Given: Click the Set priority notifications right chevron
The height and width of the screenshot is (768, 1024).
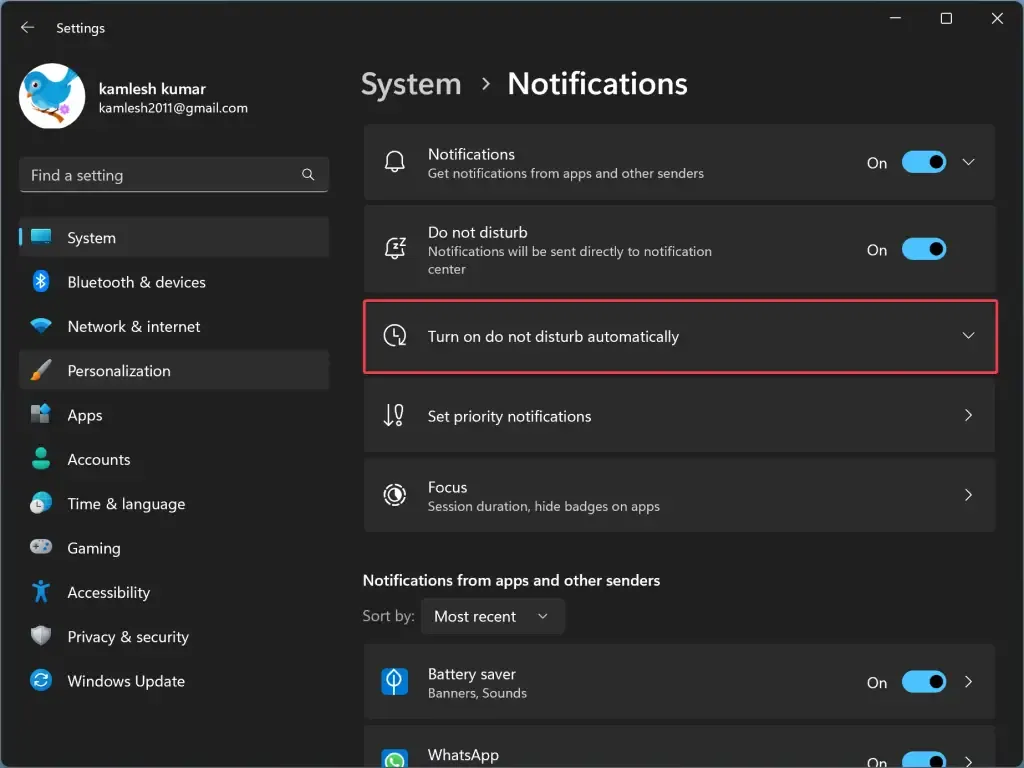Looking at the screenshot, I should pyautogui.click(x=968, y=415).
